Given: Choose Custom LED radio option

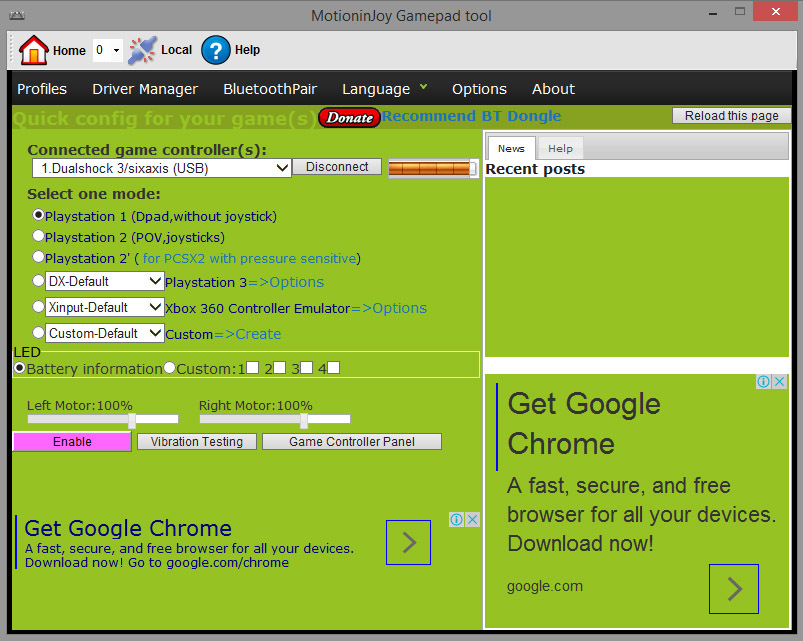Looking at the screenshot, I should pyautogui.click(x=169, y=368).
